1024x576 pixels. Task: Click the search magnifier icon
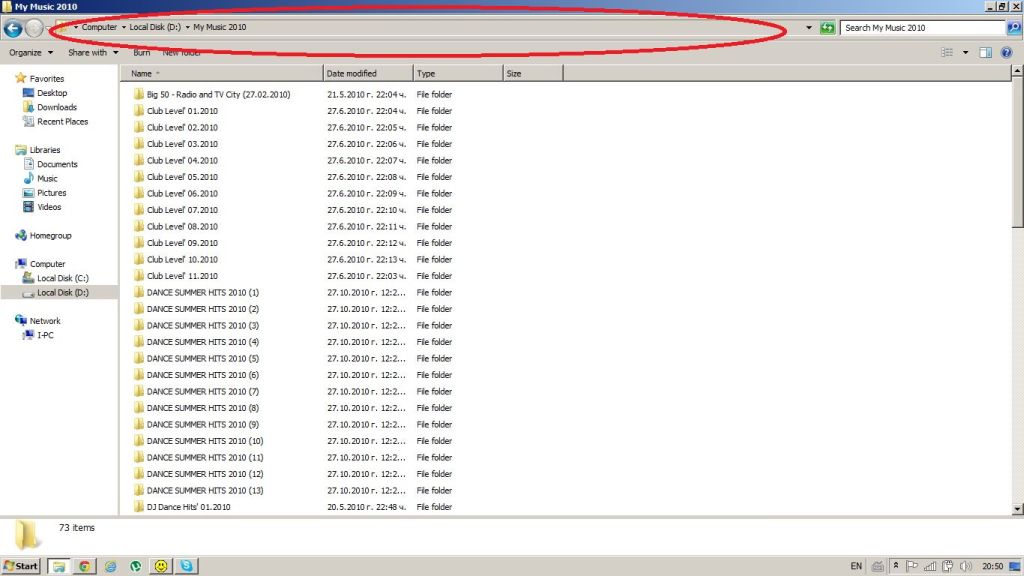pos(1013,28)
